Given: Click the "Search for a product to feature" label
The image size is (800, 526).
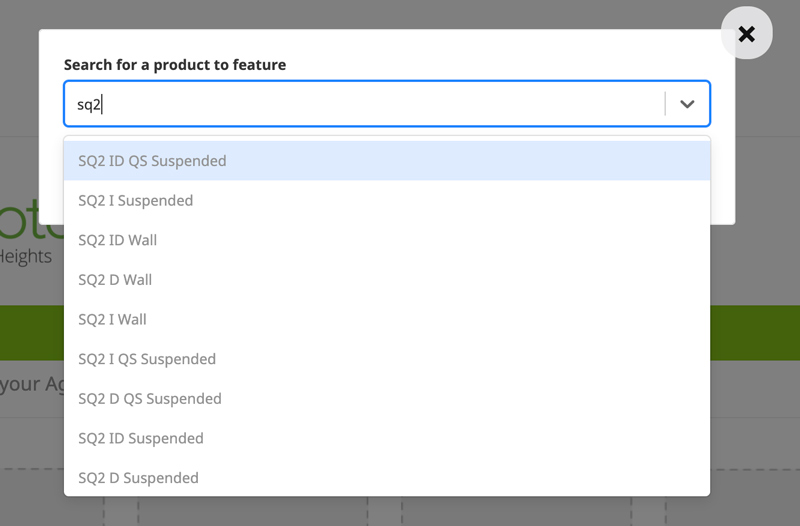Looking at the screenshot, I should point(175,65).
